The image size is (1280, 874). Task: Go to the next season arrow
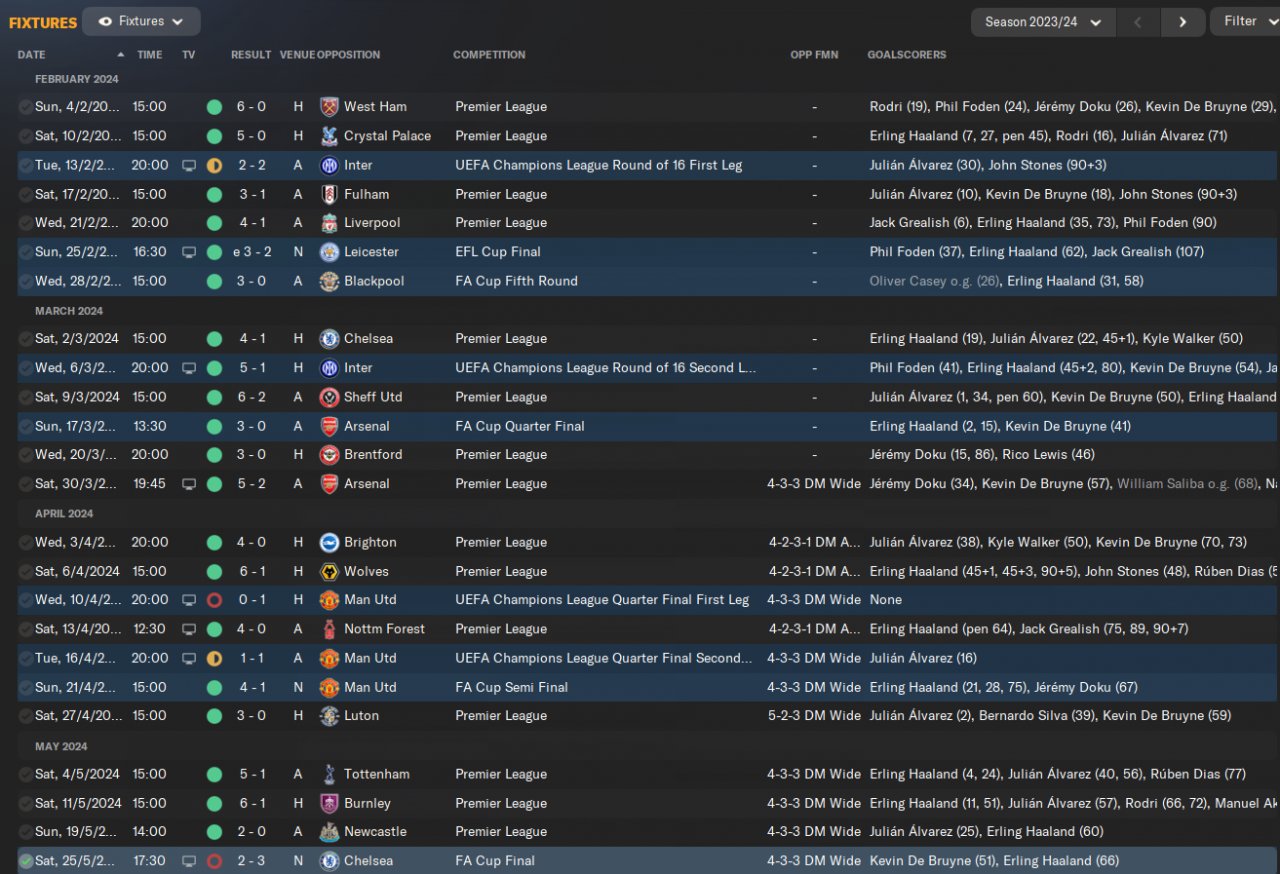point(1183,22)
